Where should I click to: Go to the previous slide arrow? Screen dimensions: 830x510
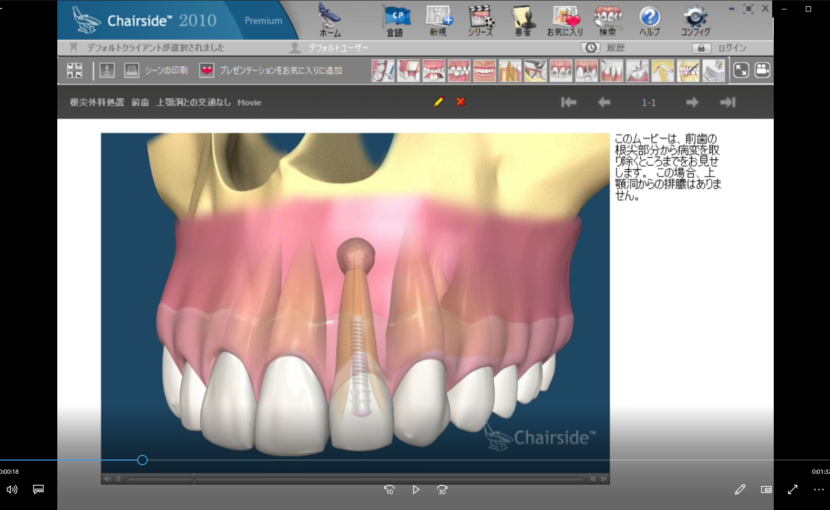coord(604,102)
